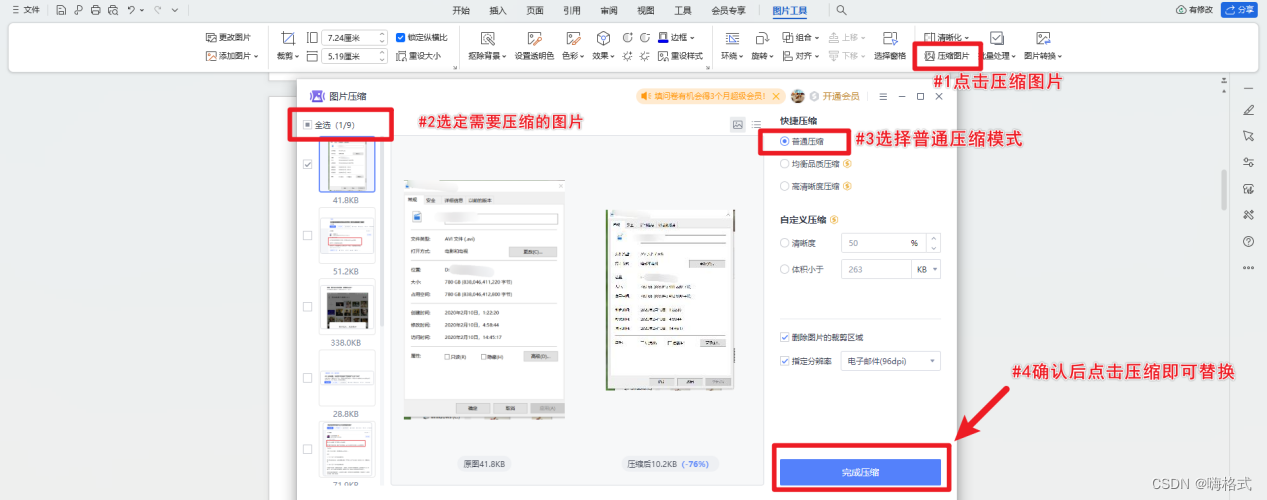The image size is (1267, 500).
Task: Click the 抠除背景 icon
Action: [488, 38]
